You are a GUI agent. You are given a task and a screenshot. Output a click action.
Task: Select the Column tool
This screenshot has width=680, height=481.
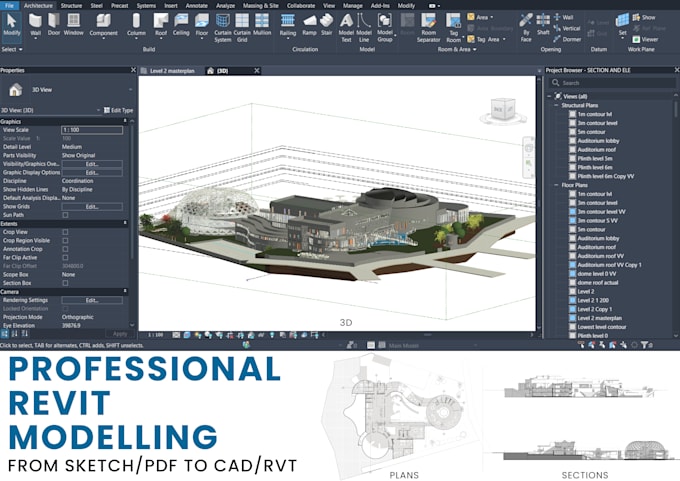pos(136,25)
